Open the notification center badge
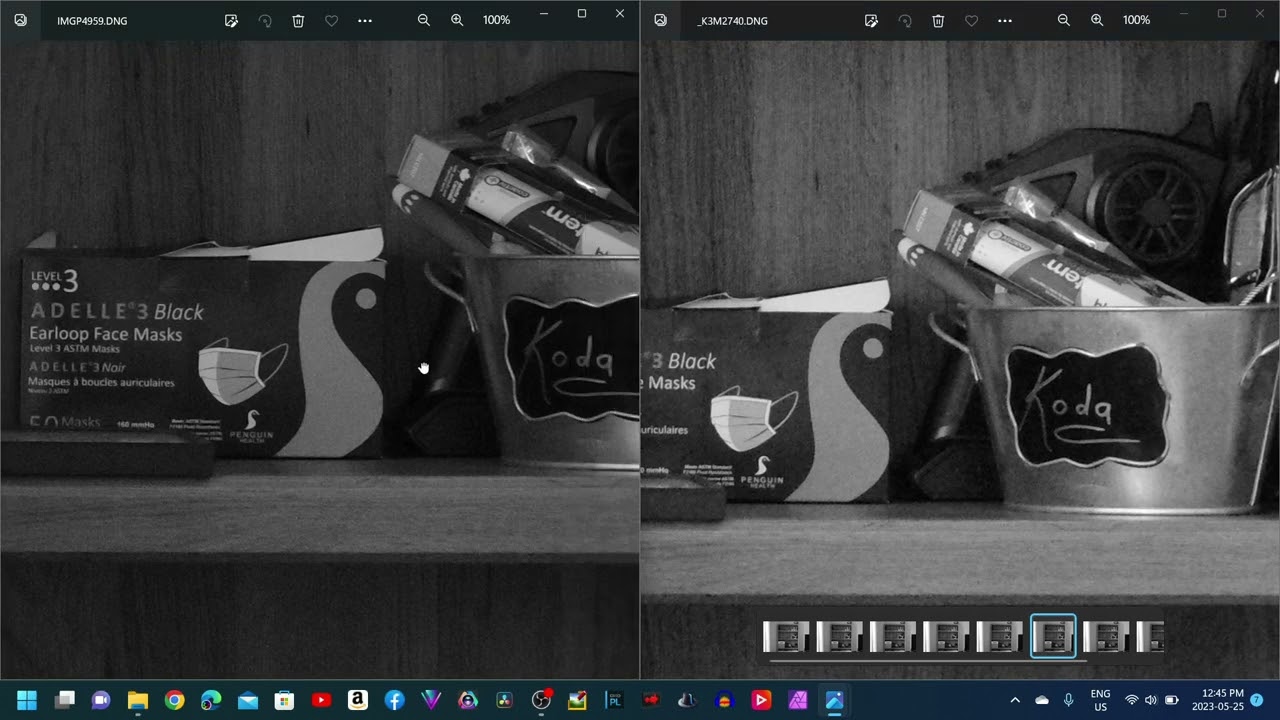The height and width of the screenshot is (720, 1280). pos(1257,699)
